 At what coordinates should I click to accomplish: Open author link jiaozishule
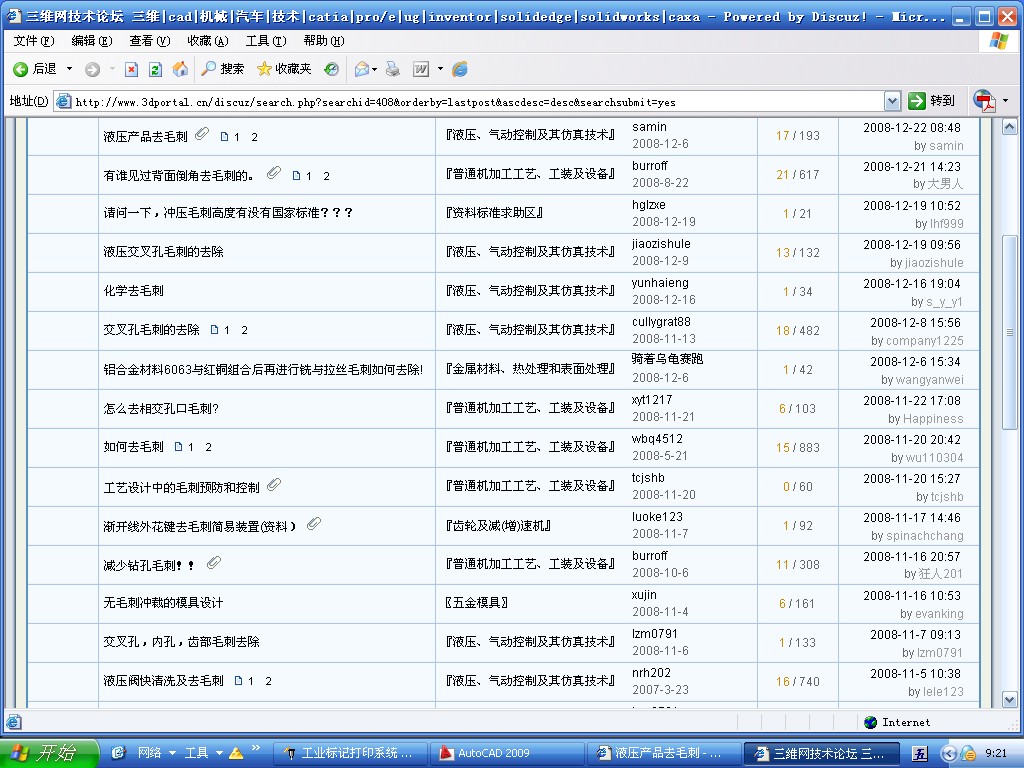pyautogui.click(x=661, y=244)
